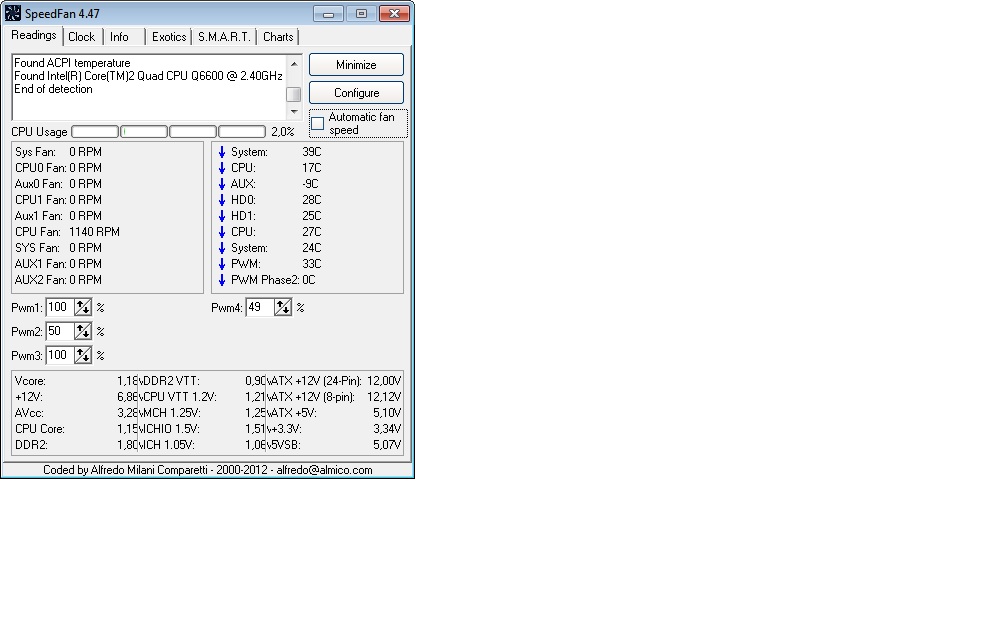The height and width of the screenshot is (630, 1008).
Task: Click the Pwm2 spinner arrows
Action: point(83,331)
